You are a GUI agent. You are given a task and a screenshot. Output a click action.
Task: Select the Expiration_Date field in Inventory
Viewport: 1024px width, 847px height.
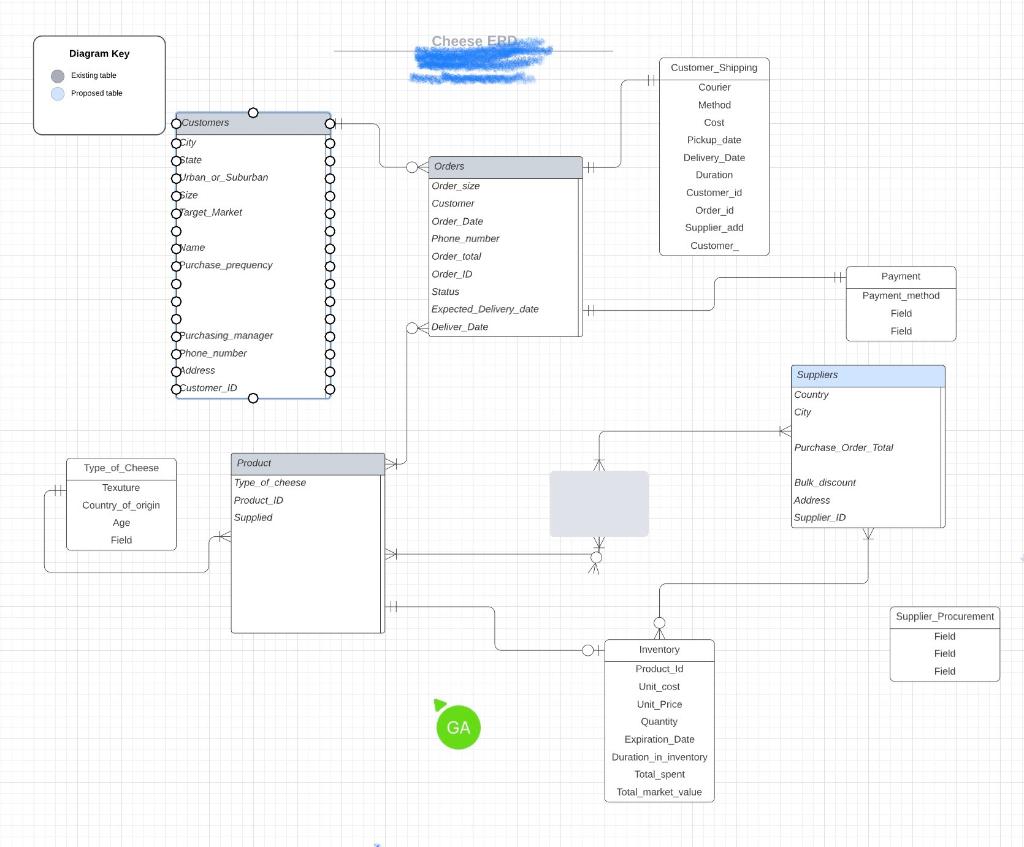click(659, 739)
